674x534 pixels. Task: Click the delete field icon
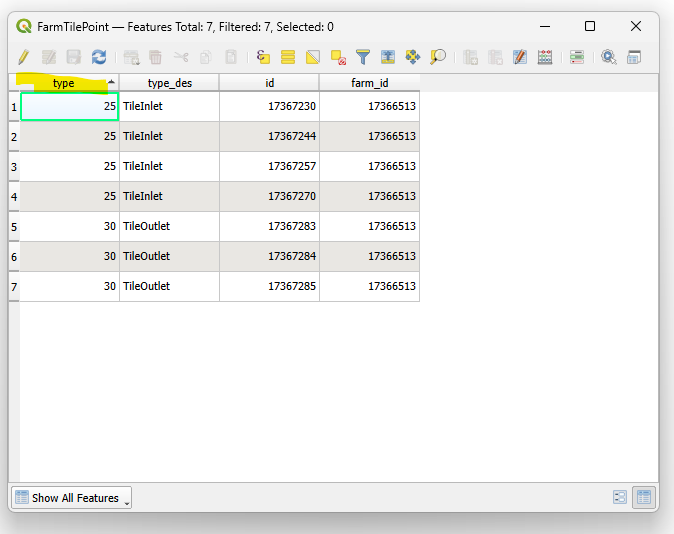(495, 57)
